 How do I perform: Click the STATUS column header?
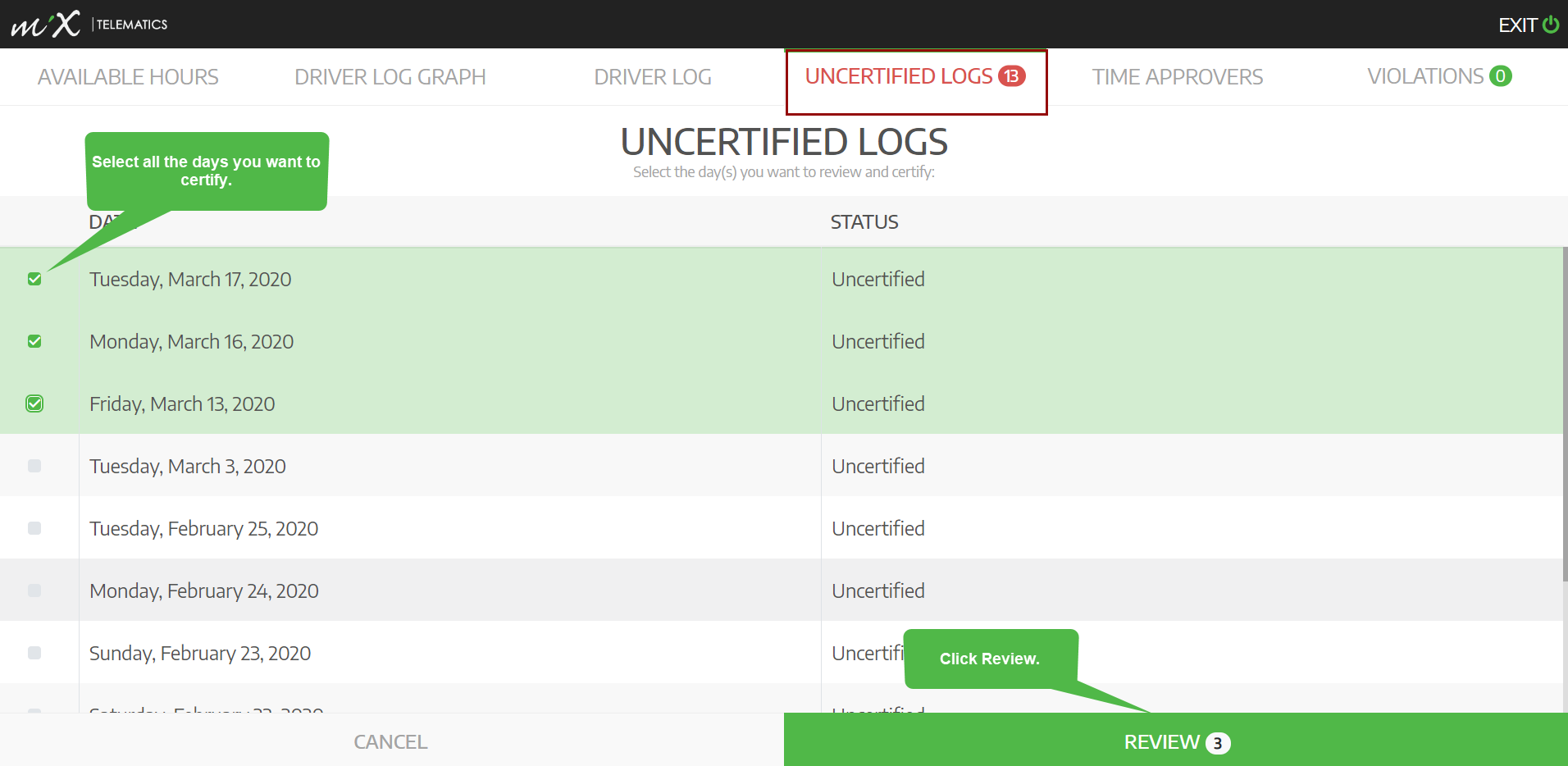click(x=864, y=222)
